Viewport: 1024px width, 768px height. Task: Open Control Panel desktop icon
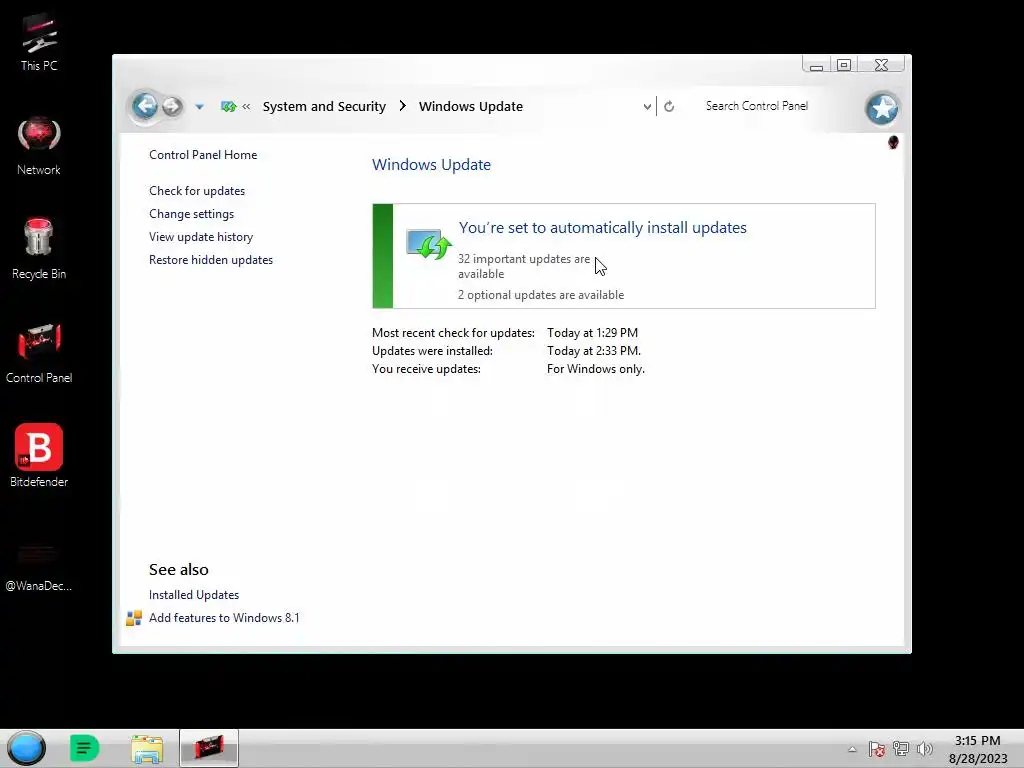39,353
